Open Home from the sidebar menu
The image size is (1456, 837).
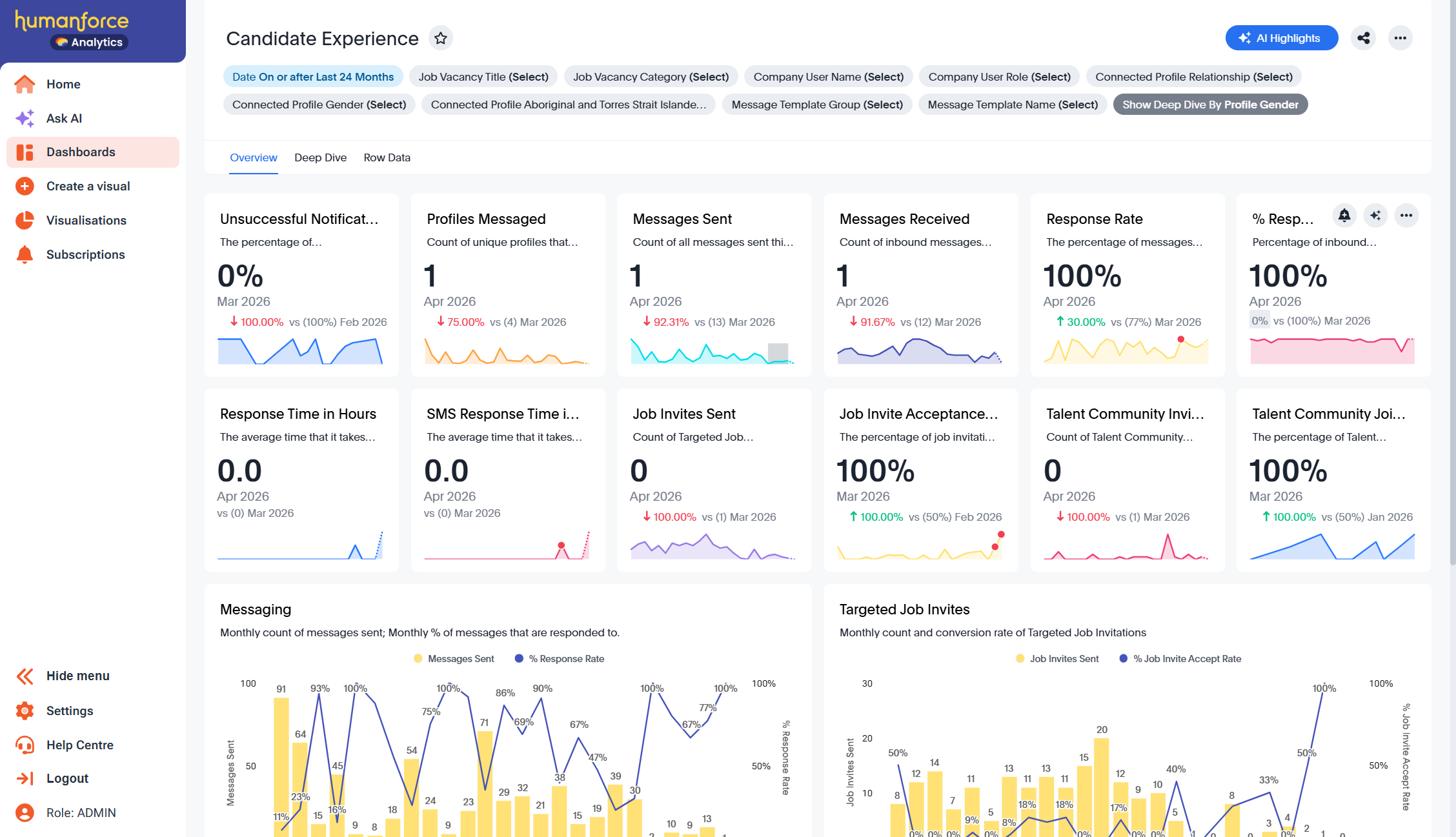pos(93,84)
